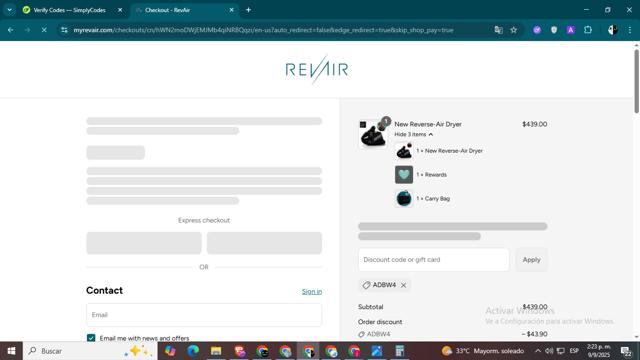Open the Extensions puzzle icon

coord(588,30)
